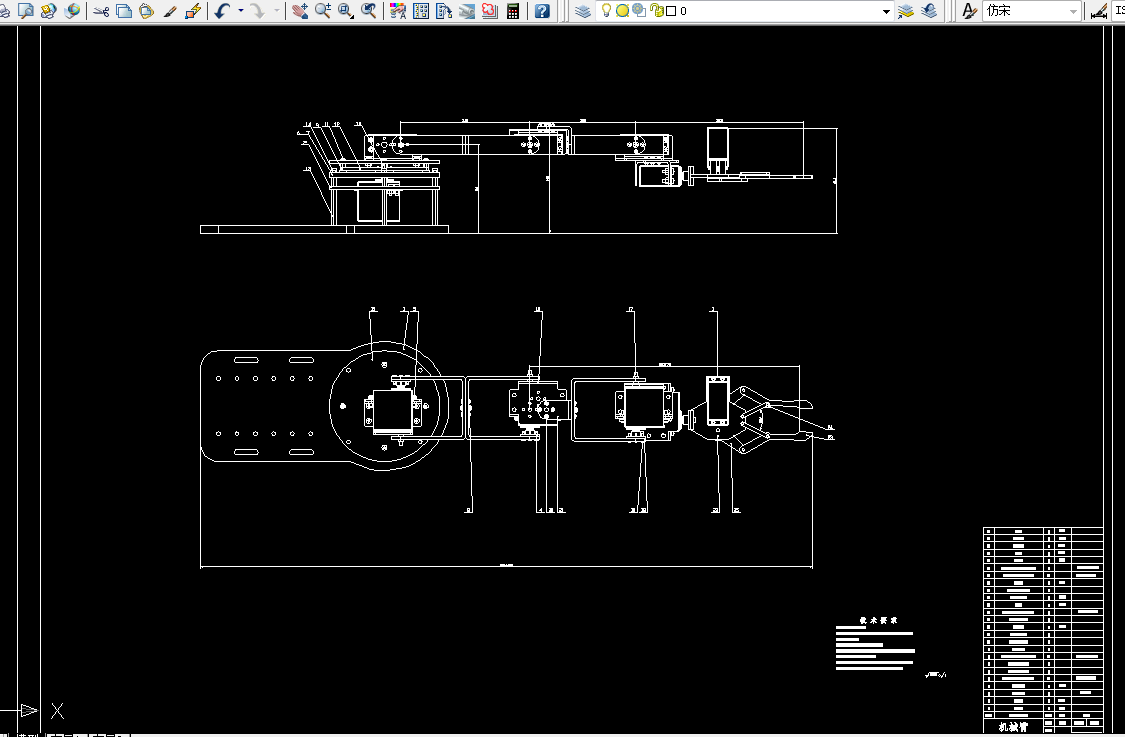Undo the last action
The width and height of the screenshot is (1125, 737).
coord(222,11)
